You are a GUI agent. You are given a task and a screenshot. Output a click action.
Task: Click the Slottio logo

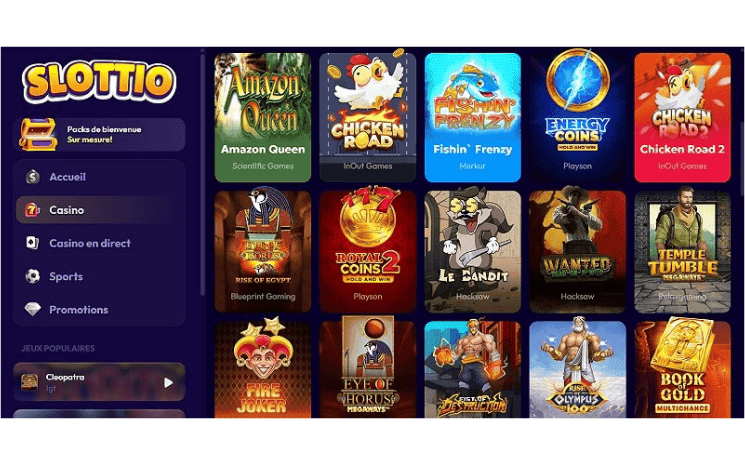99,82
